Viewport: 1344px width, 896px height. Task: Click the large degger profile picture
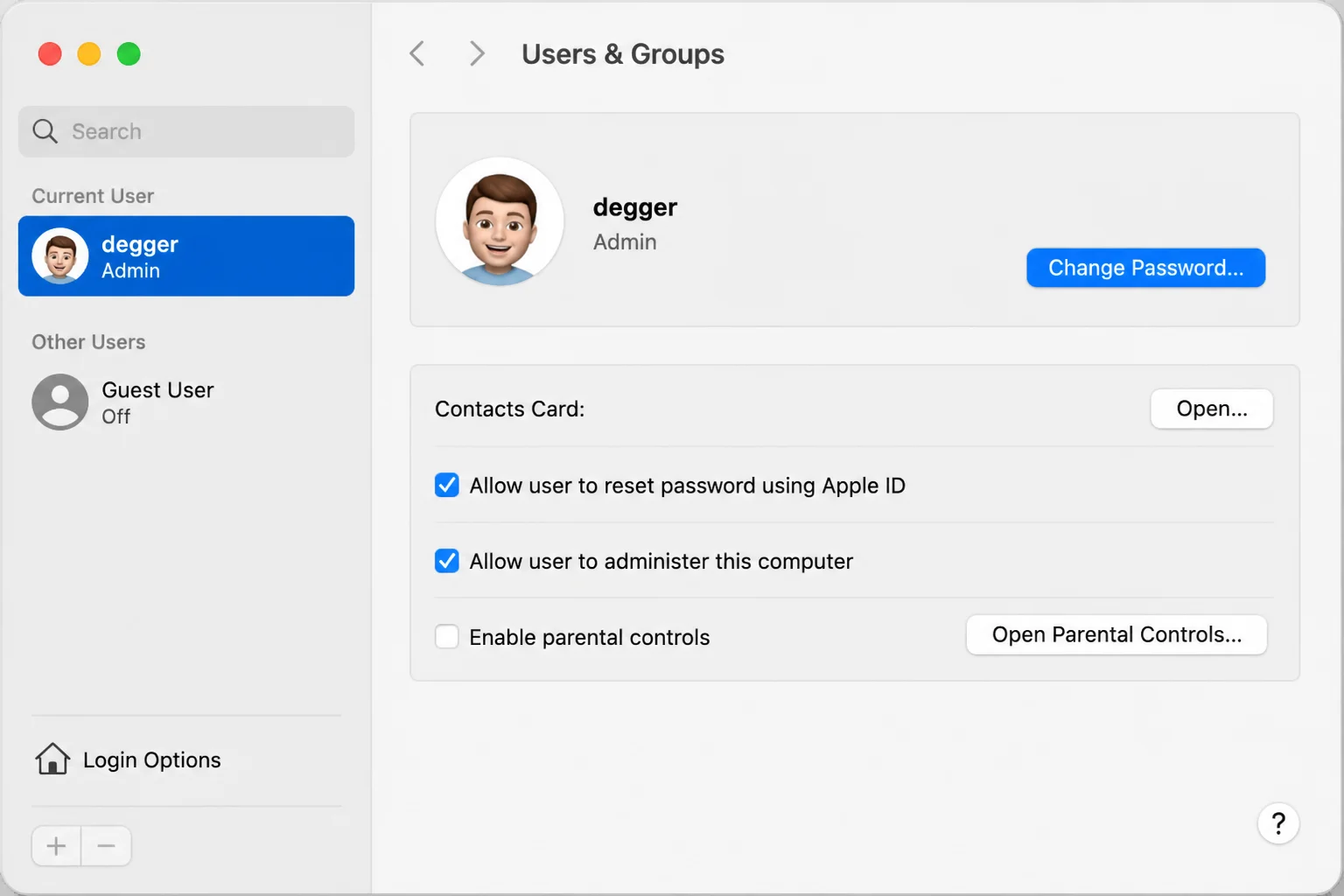pos(500,221)
